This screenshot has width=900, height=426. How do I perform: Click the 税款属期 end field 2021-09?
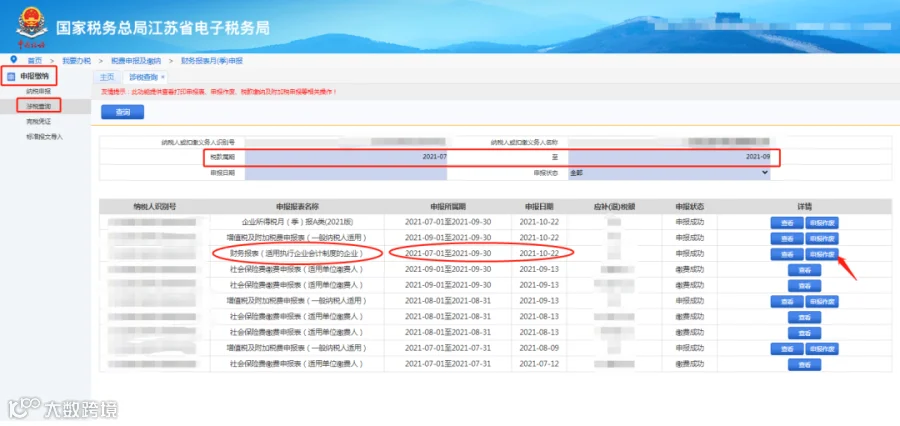[x=670, y=156]
